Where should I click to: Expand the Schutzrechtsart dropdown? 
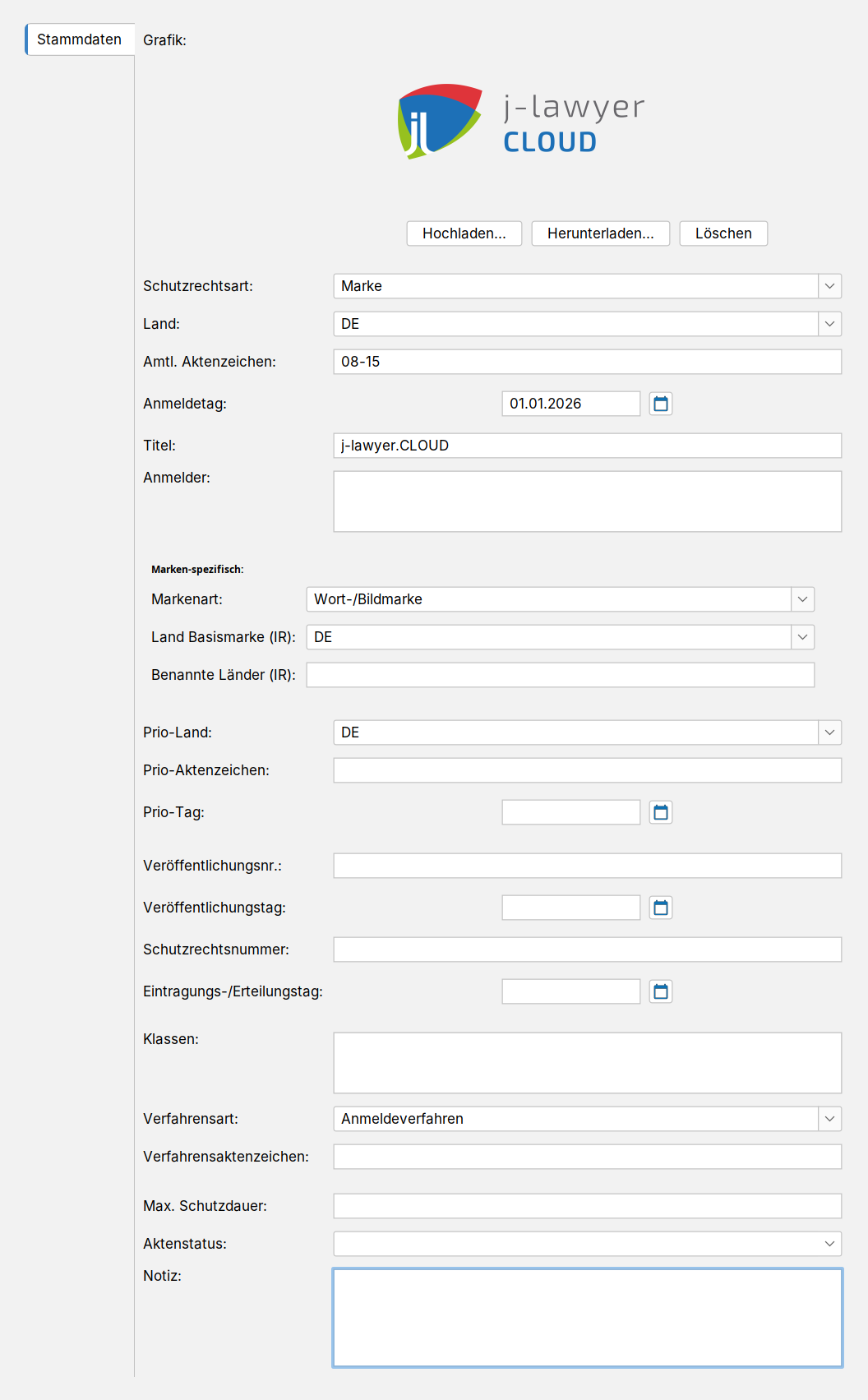coord(829,286)
